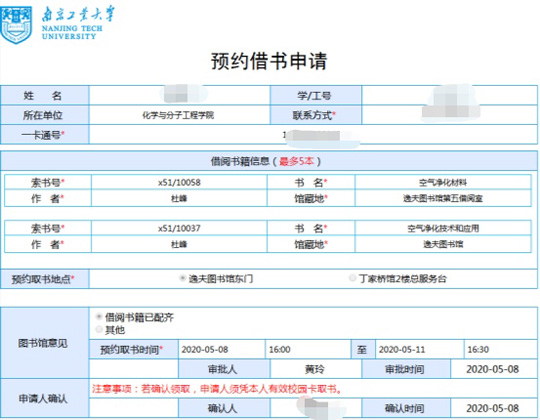Click the 预约借书申请 page title
The image size is (540, 420).
(x=269, y=61)
